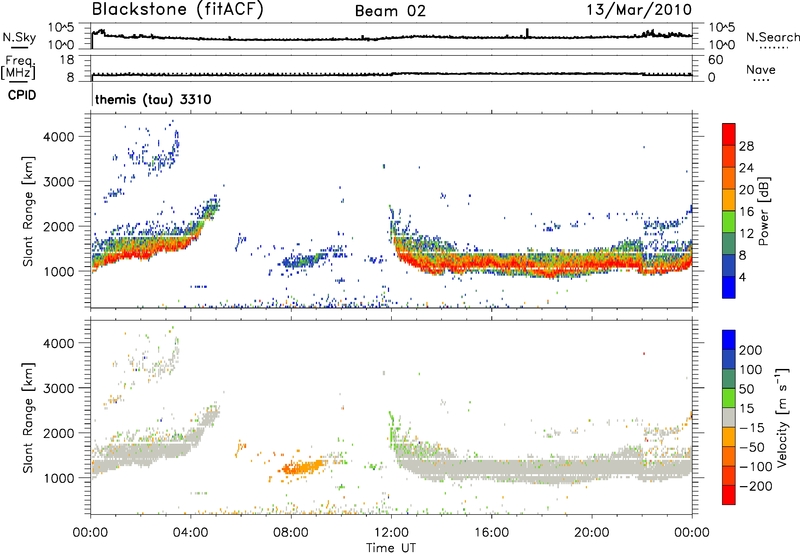Click the 'Beam 02' label
This screenshot has width=800, height=554.
[390, 11]
